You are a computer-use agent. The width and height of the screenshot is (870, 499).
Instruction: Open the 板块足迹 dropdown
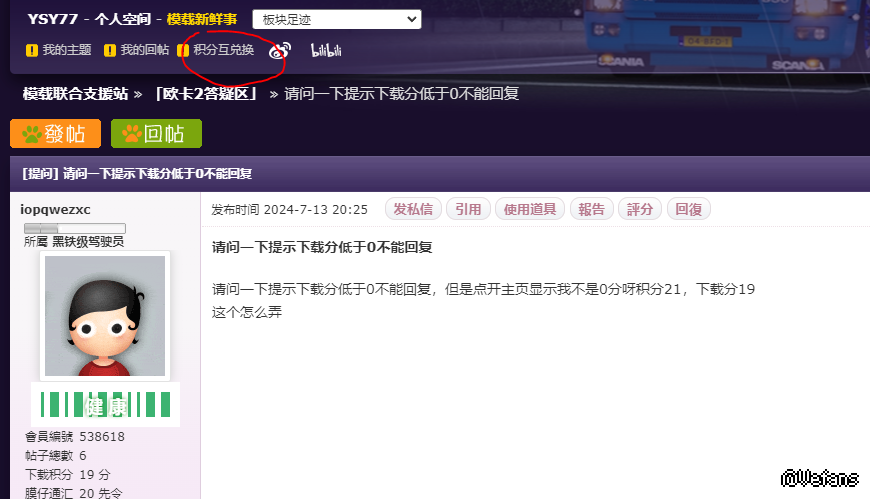tap(337, 19)
